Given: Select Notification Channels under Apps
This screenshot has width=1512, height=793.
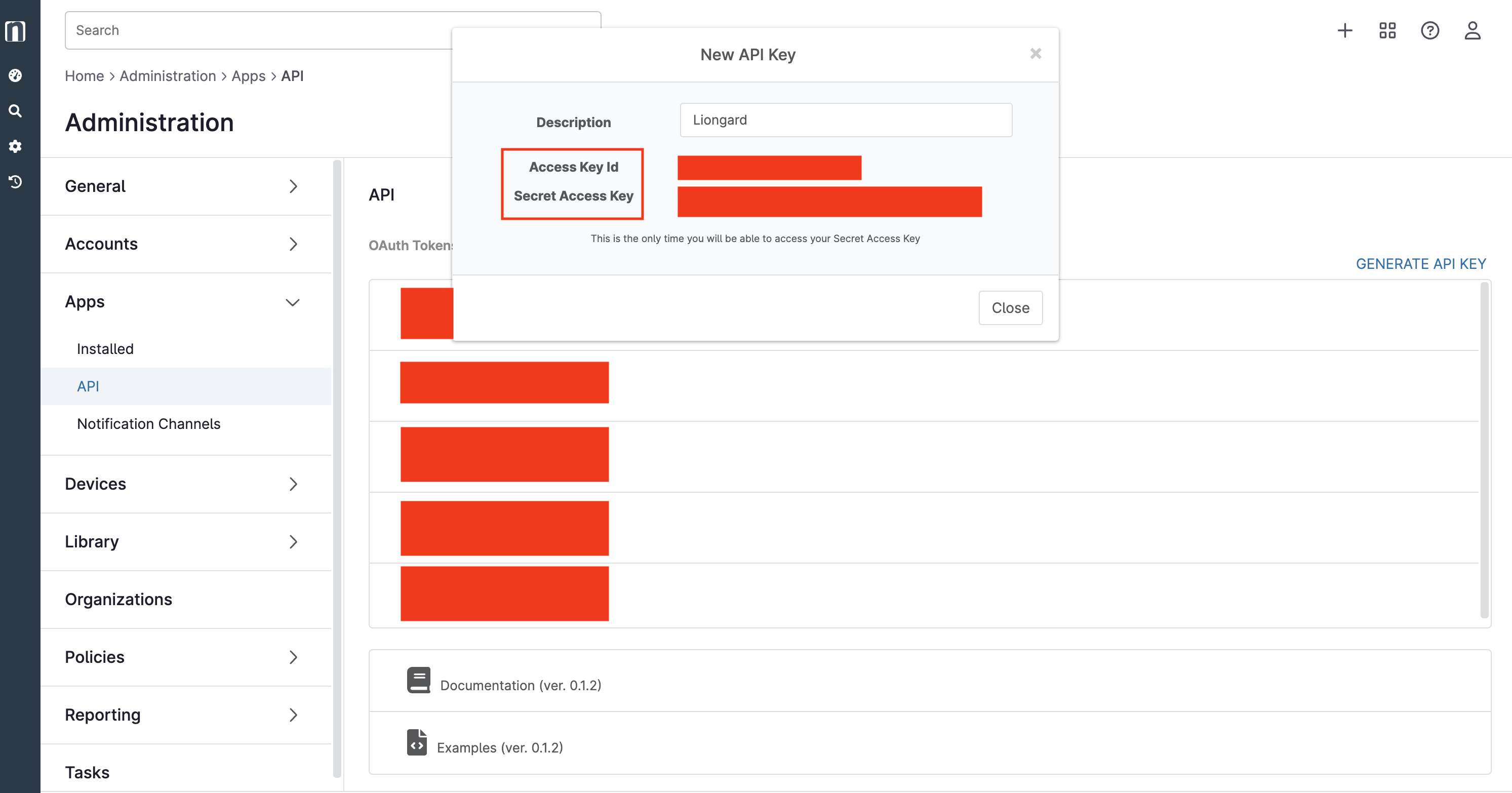Looking at the screenshot, I should [x=148, y=424].
